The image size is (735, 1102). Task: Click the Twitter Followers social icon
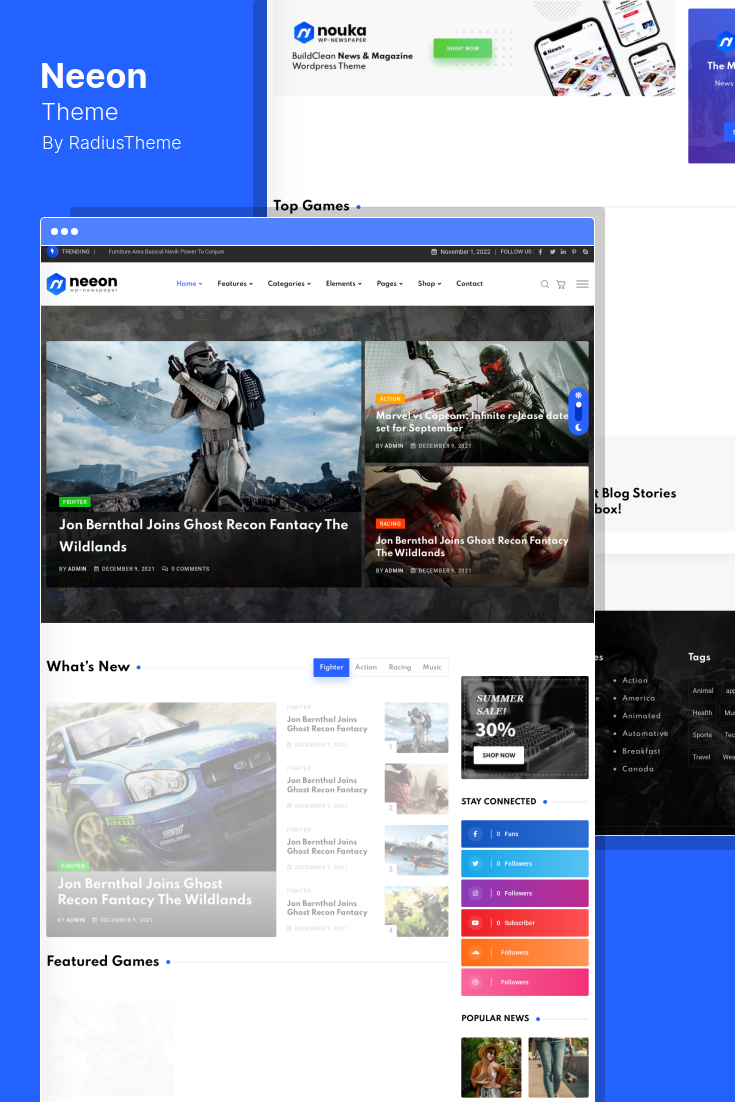(x=476, y=864)
